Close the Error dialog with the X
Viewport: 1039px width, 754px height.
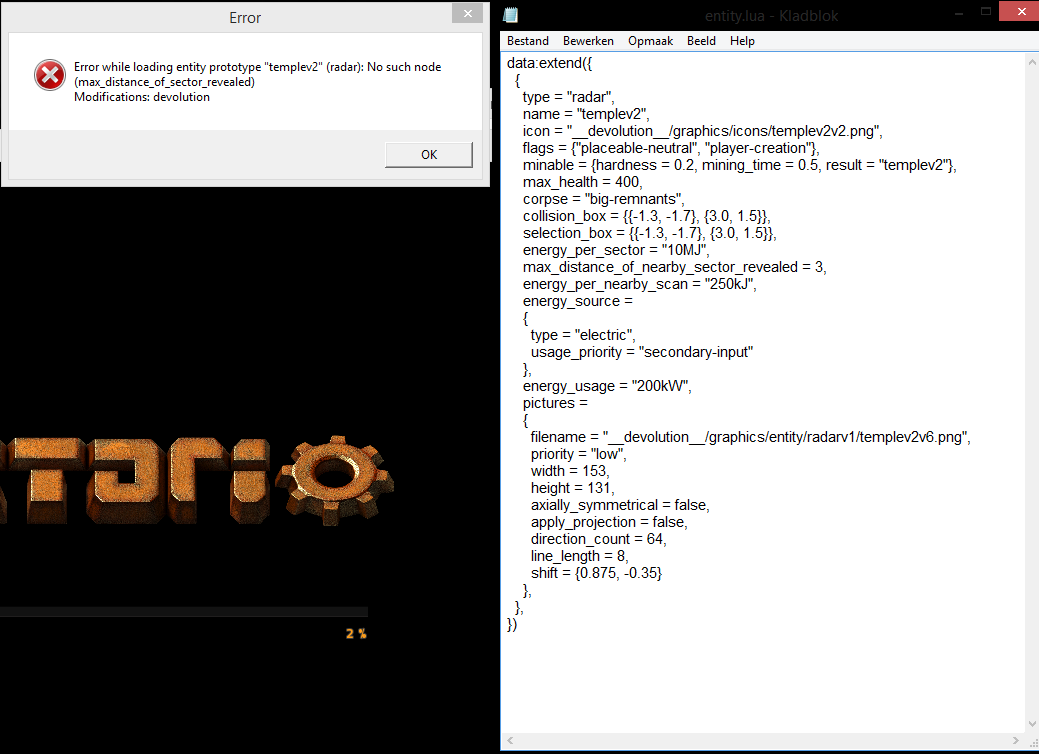coord(466,14)
